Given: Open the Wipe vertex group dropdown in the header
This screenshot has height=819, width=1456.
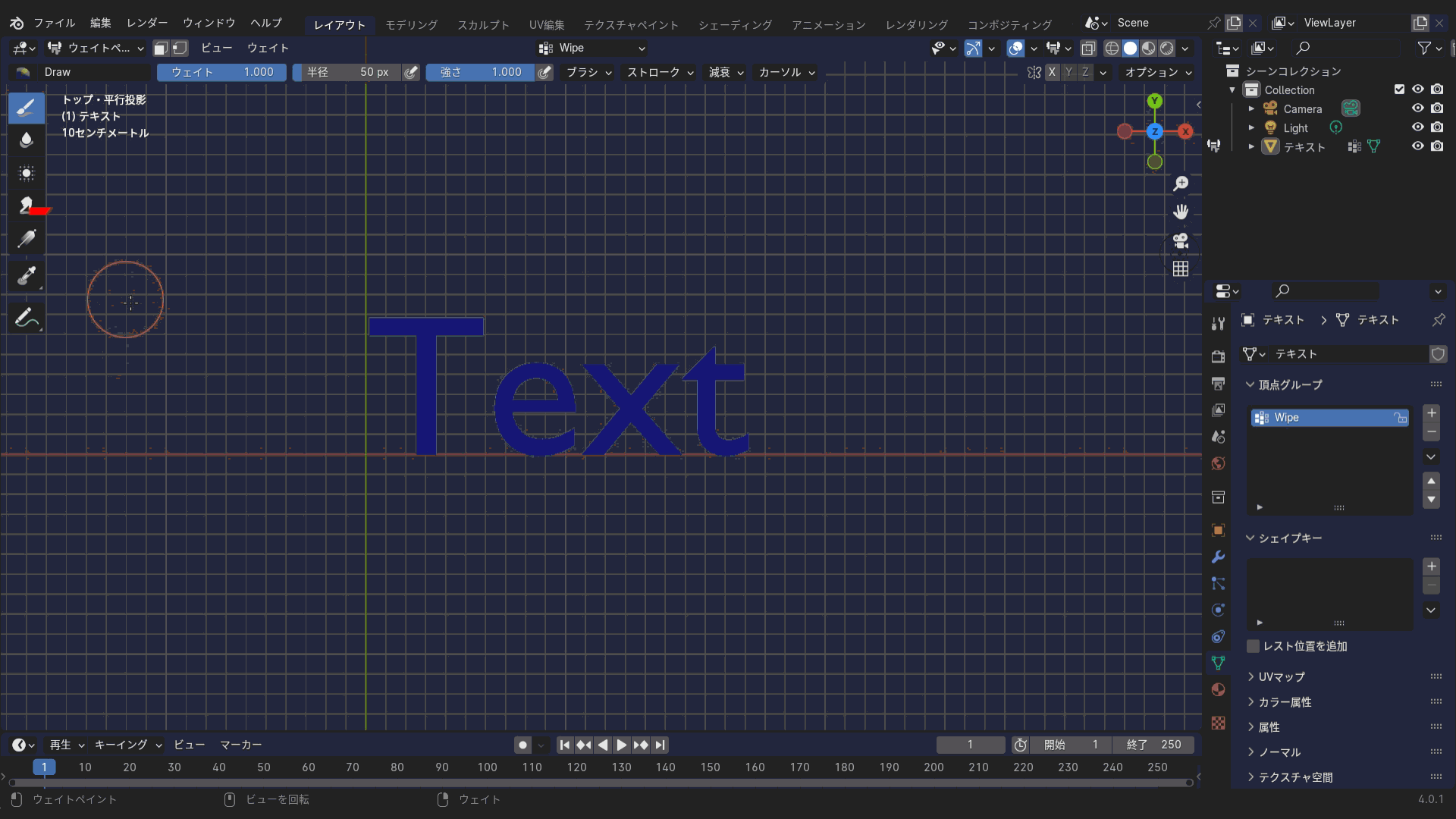Looking at the screenshot, I should (593, 48).
